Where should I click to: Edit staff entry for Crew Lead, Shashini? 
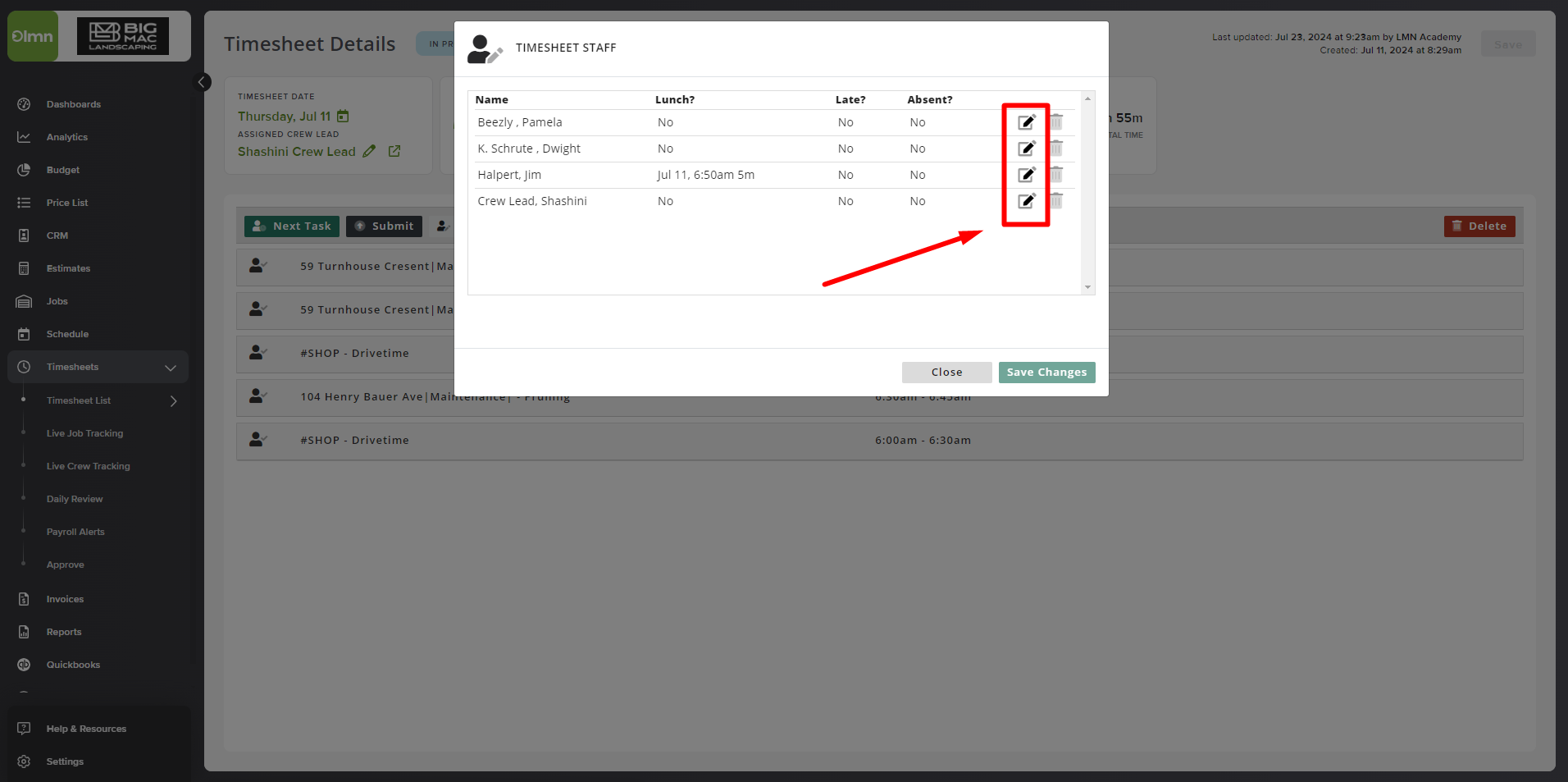pyautogui.click(x=1027, y=201)
